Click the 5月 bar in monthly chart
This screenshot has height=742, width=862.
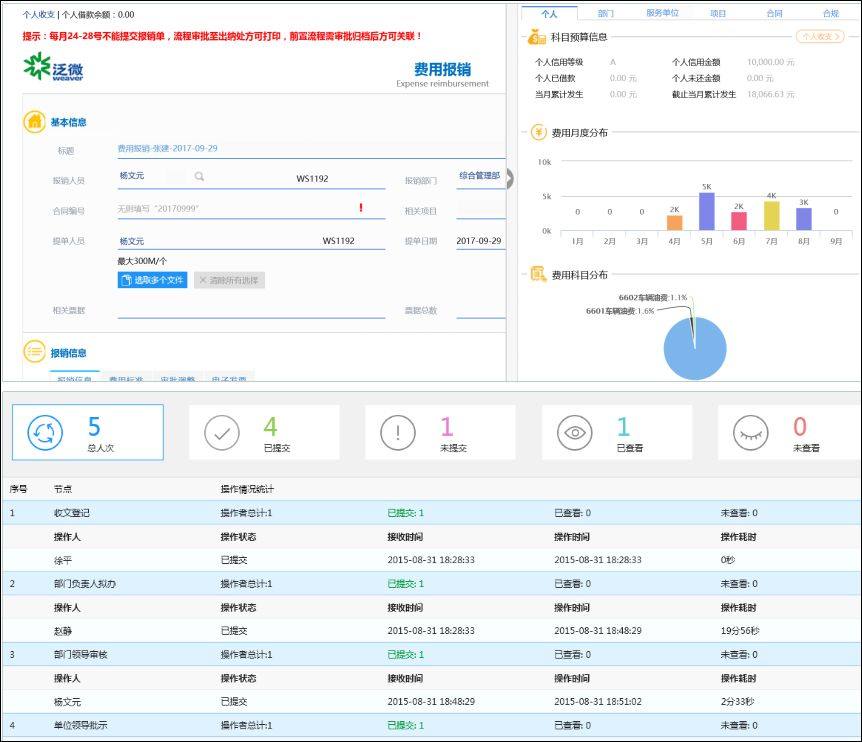pos(706,211)
